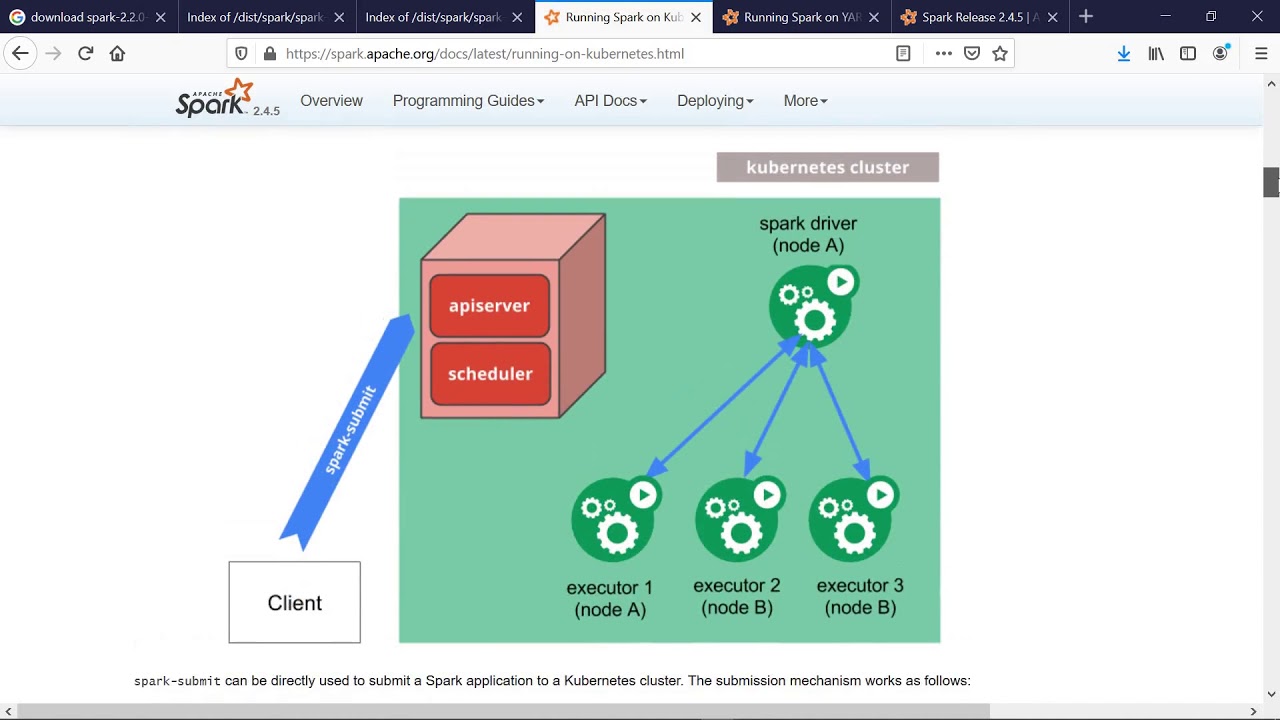Viewport: 1280px width, 720px height.
Task: Click the 'spark-submit' code text
Action: pyautogui.click(x=177, y=681)
